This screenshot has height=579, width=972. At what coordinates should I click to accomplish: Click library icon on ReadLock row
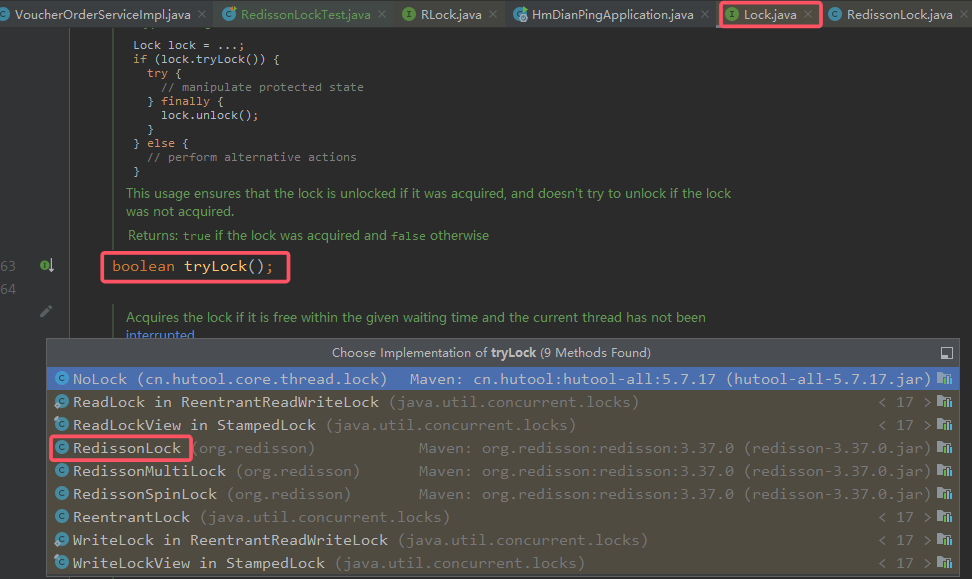point(945,402)
